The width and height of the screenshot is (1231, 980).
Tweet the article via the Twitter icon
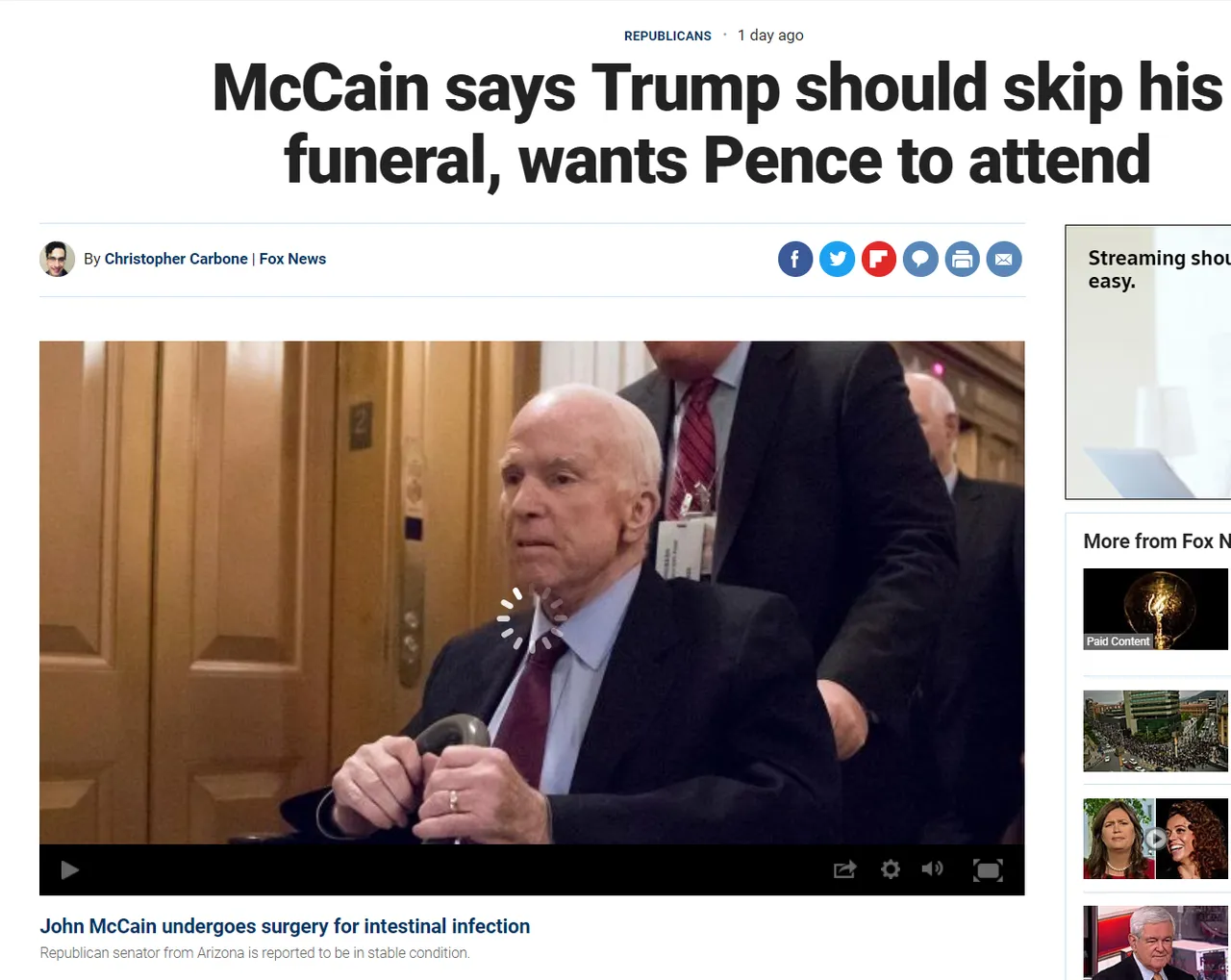tap(838, 259)
